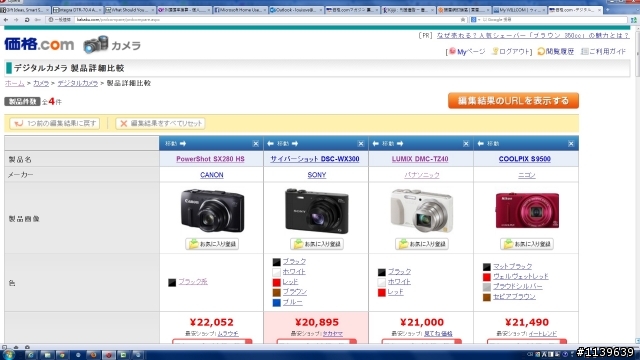Viewport: 640px width, 360px height.
Task: Select LUMIX ホワイト color link
Action: coord(399,282)
